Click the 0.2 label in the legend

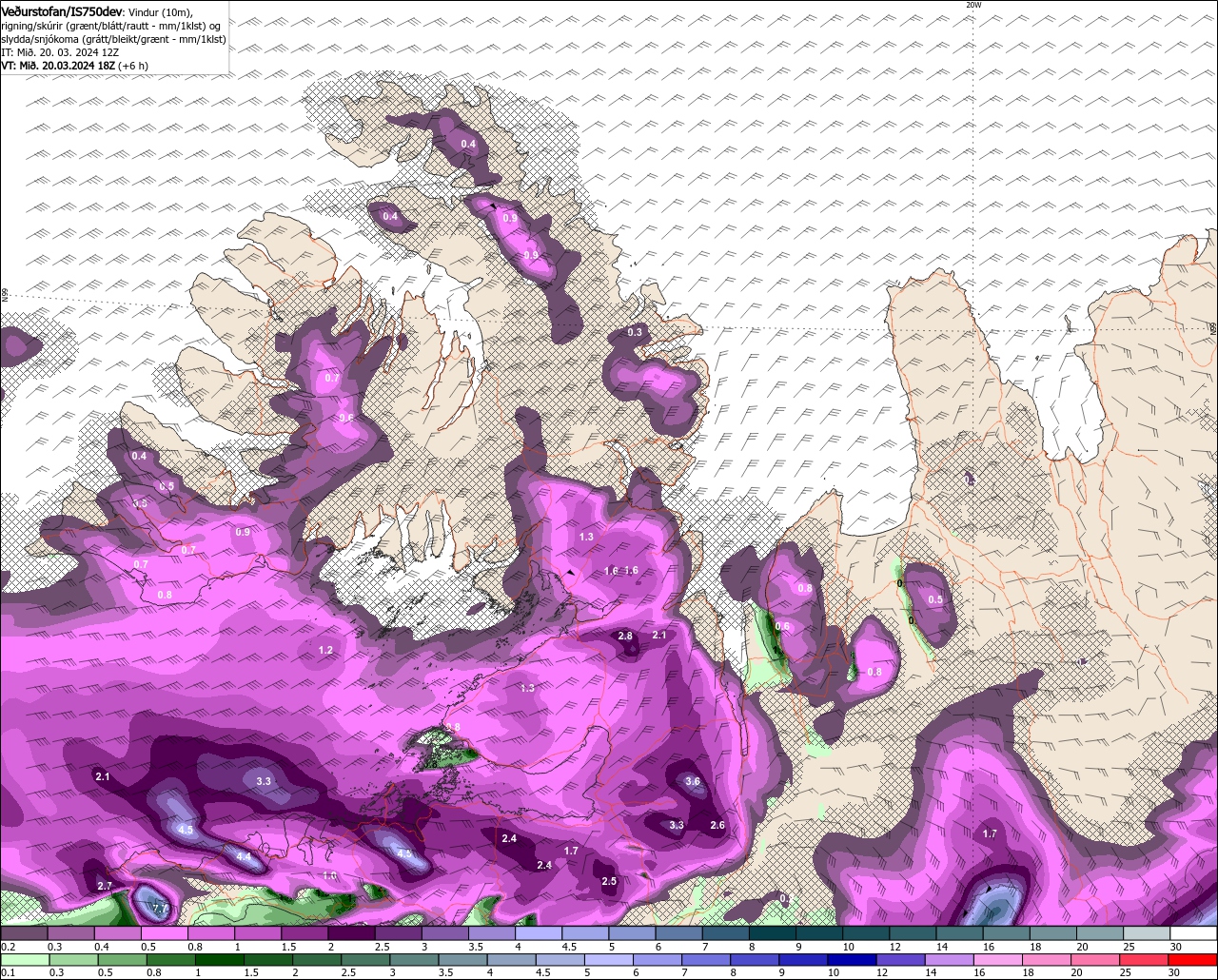pos(8,947)
